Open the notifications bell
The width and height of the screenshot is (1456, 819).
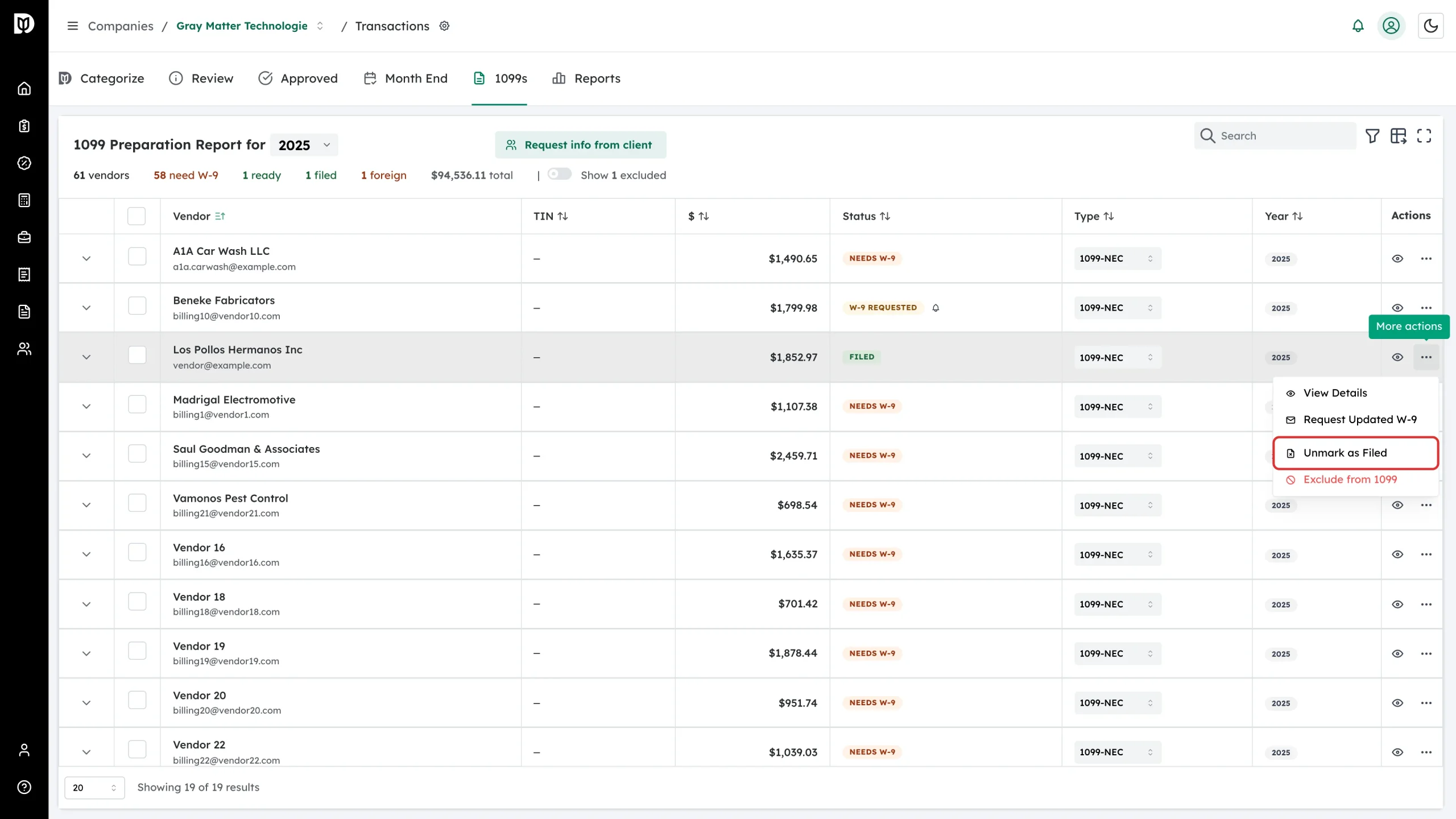click(1358, 26)
